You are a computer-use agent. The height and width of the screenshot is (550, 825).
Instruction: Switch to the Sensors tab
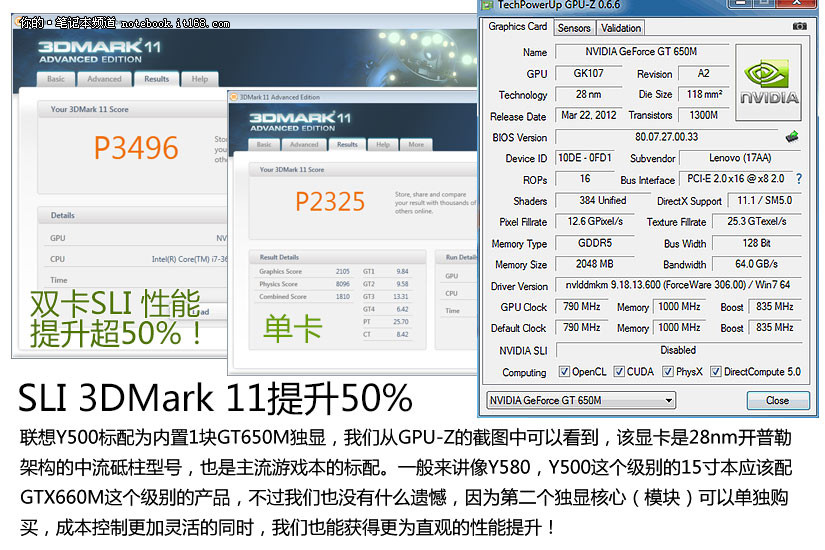[x=574, y=28]
